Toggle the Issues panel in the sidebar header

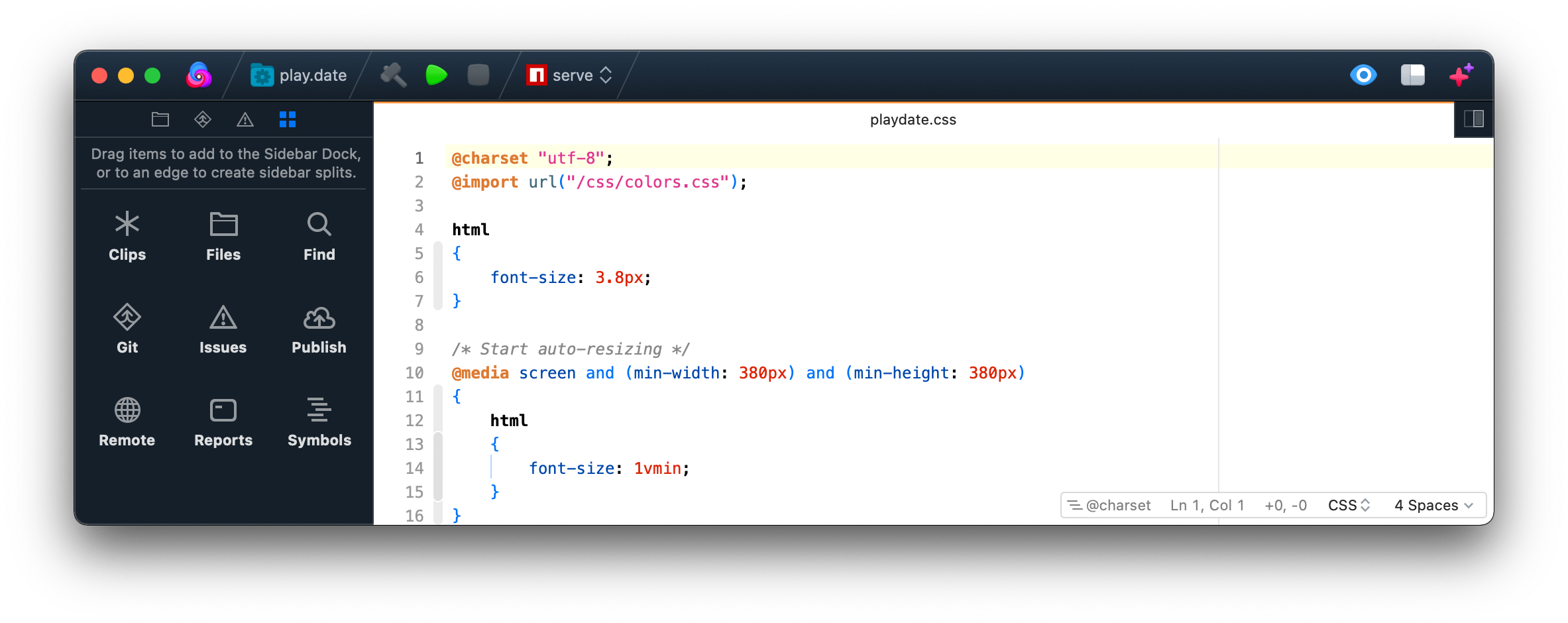pos(246,119)
